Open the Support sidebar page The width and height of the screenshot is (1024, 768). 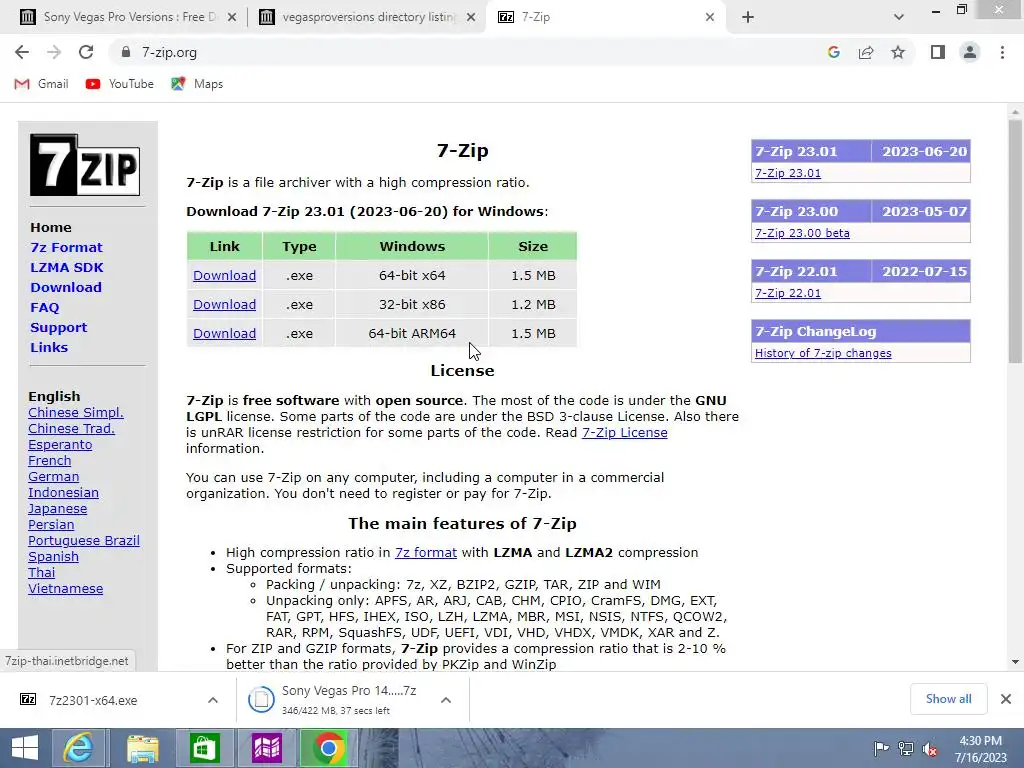[x=58, y=327]
